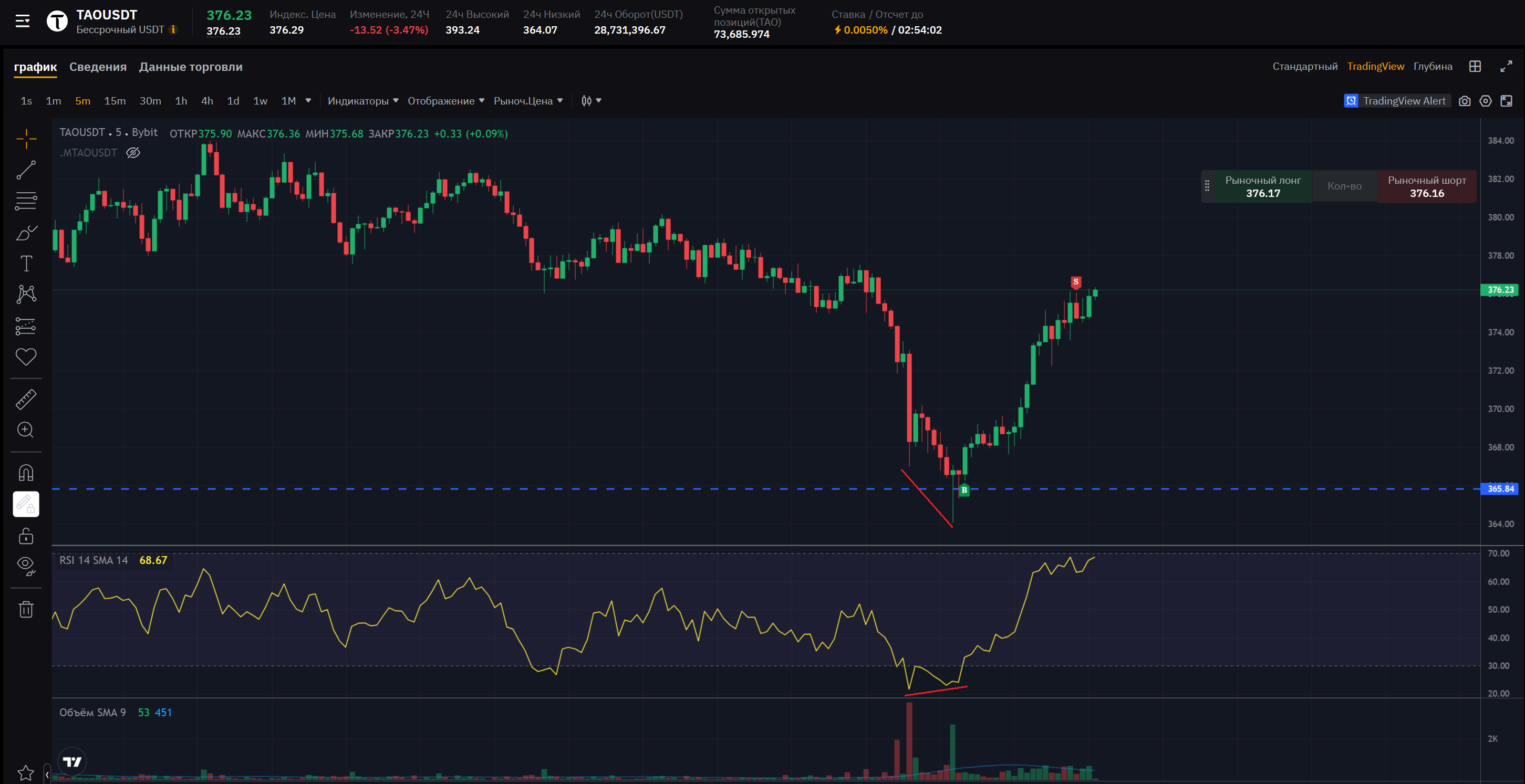Toggle lock all drawings padlock
This screenshot has width=1525, height=784.
click(26, 536)
